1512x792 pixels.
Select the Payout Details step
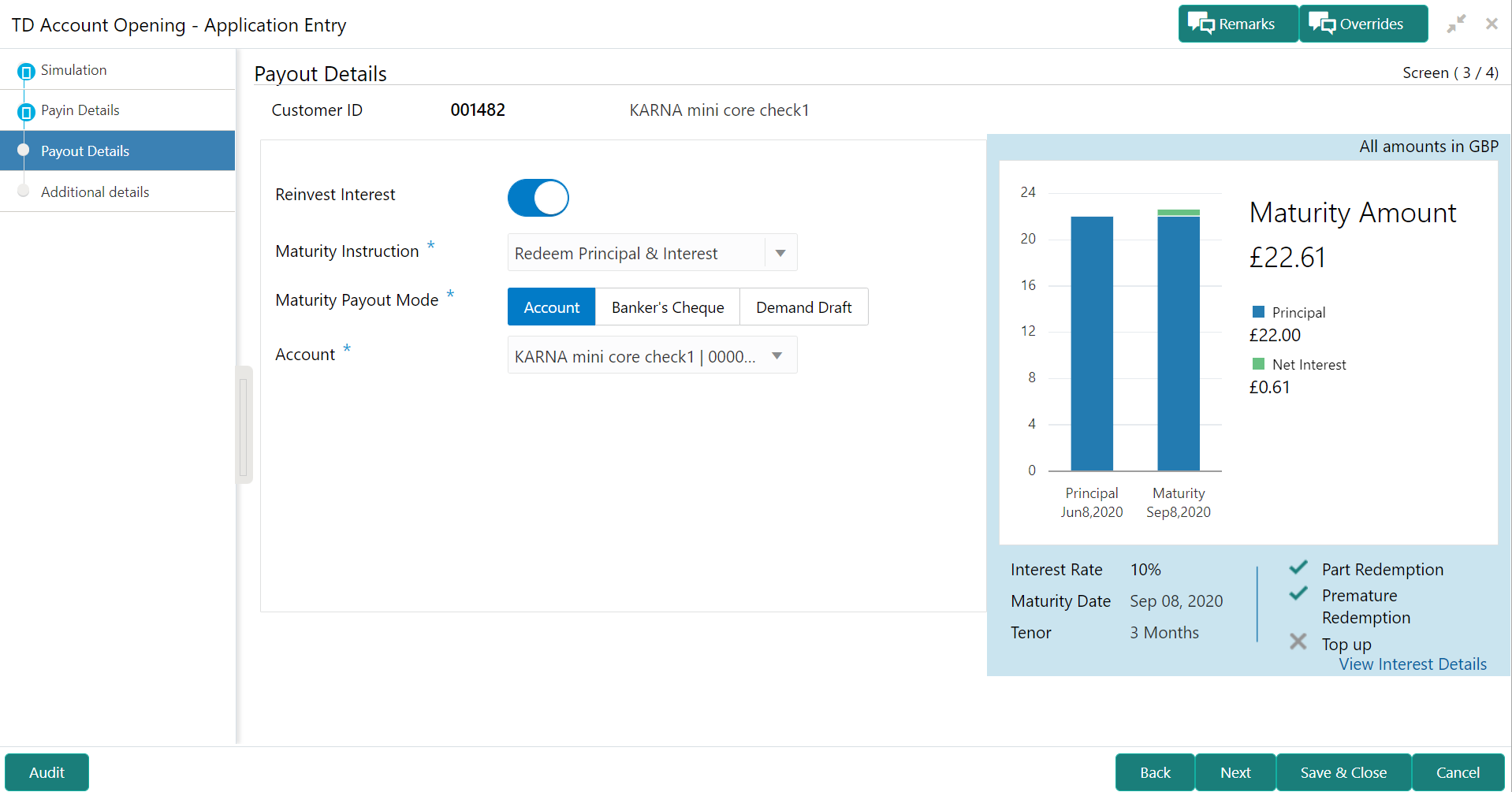click(x=117, y=151)
